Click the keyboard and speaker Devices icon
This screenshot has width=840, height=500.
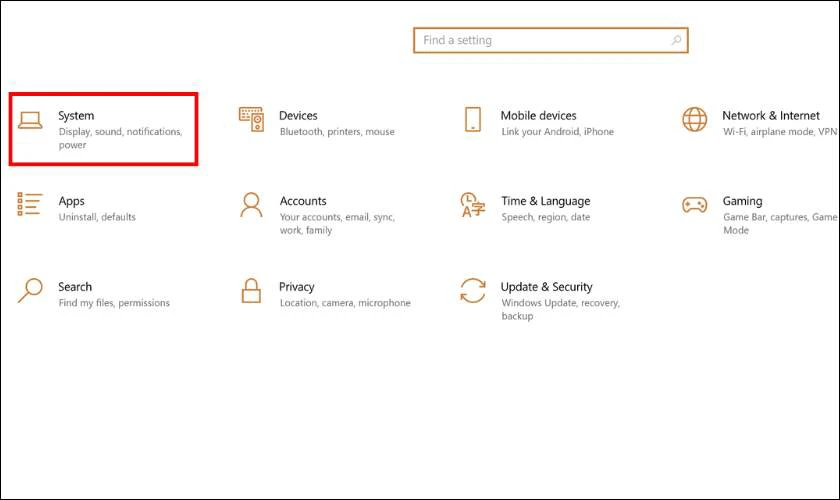click(x=251, y=120)
